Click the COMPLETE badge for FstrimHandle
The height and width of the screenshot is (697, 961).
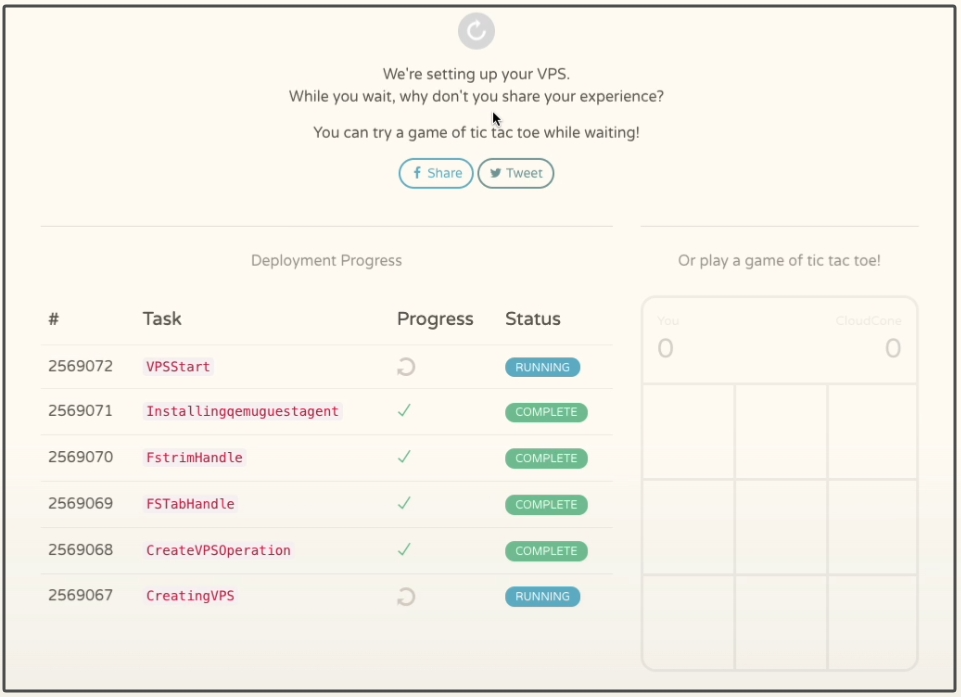pyautogui.click(x=546, y=458)
